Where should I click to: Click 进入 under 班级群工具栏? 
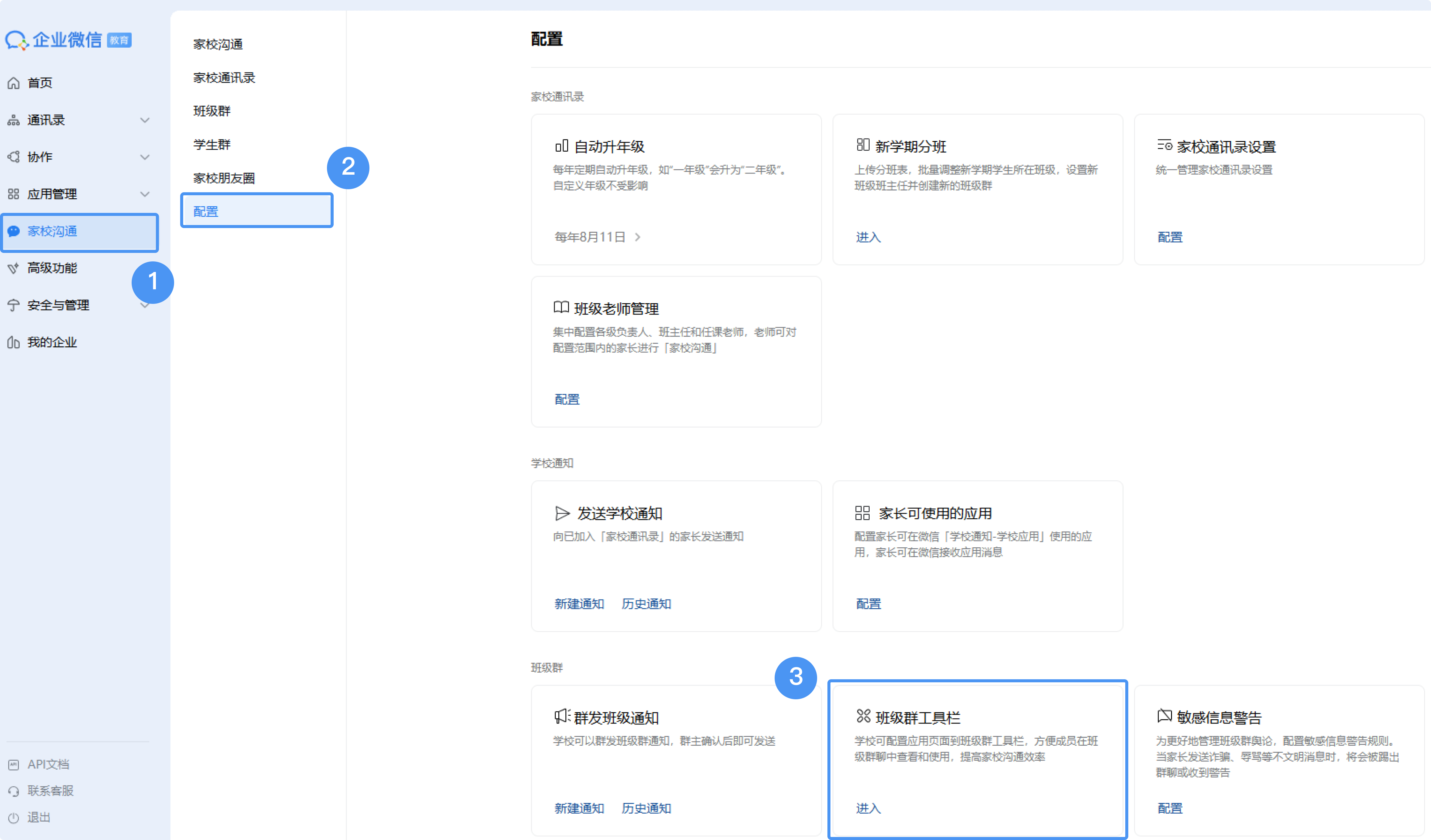868,808
